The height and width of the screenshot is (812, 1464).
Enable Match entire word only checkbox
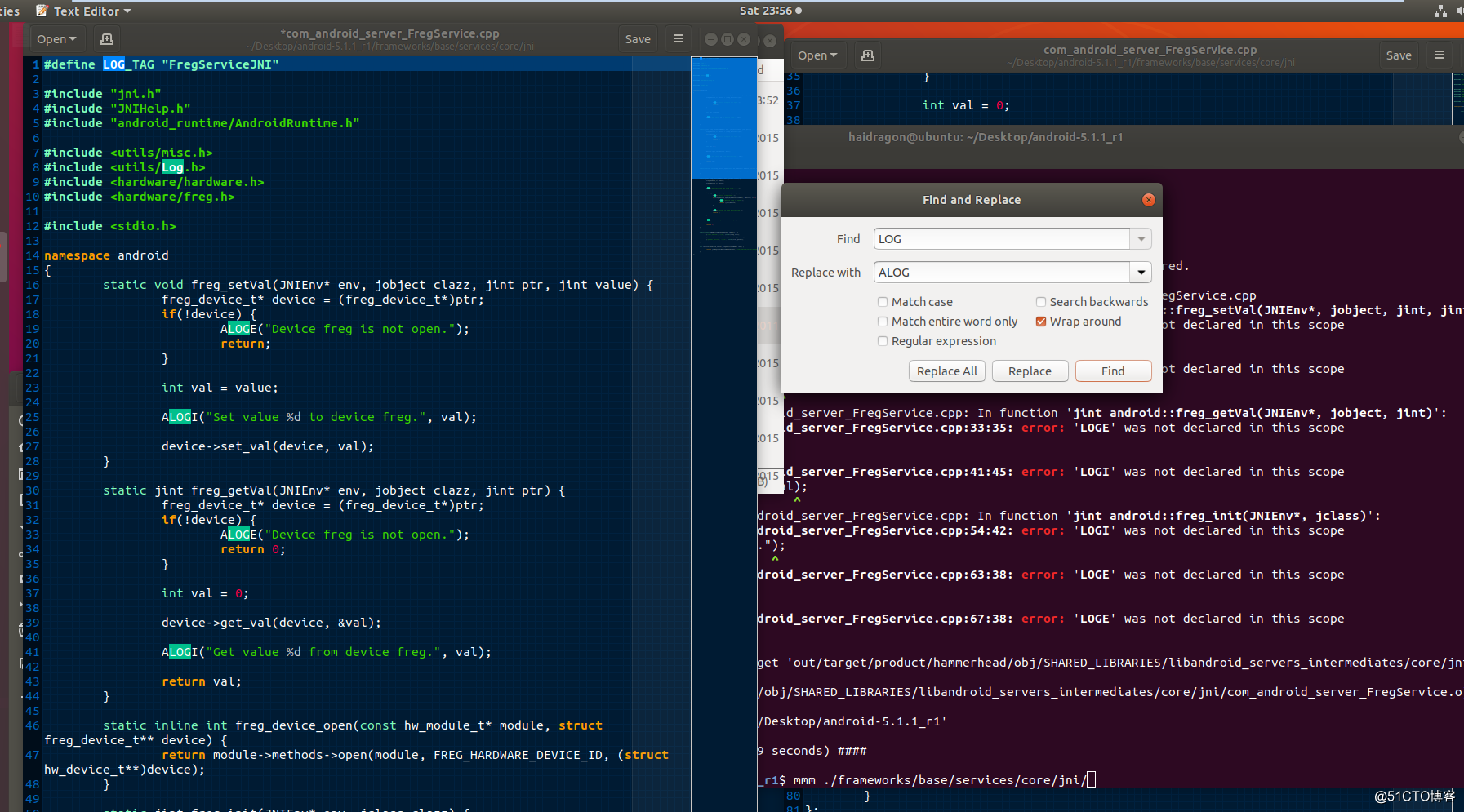click(x=883, y=322)
